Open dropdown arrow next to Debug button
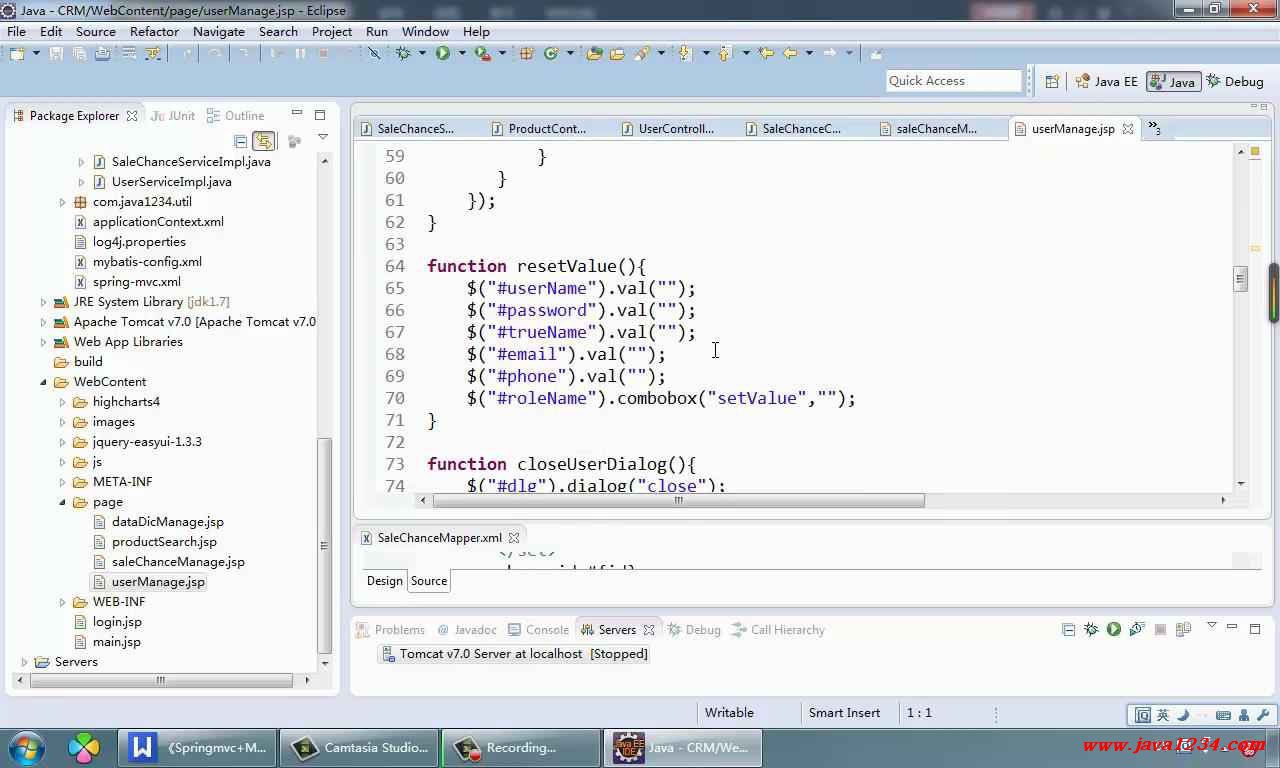The width and height of the screenshot is (1280, 768). click(422, 54)
